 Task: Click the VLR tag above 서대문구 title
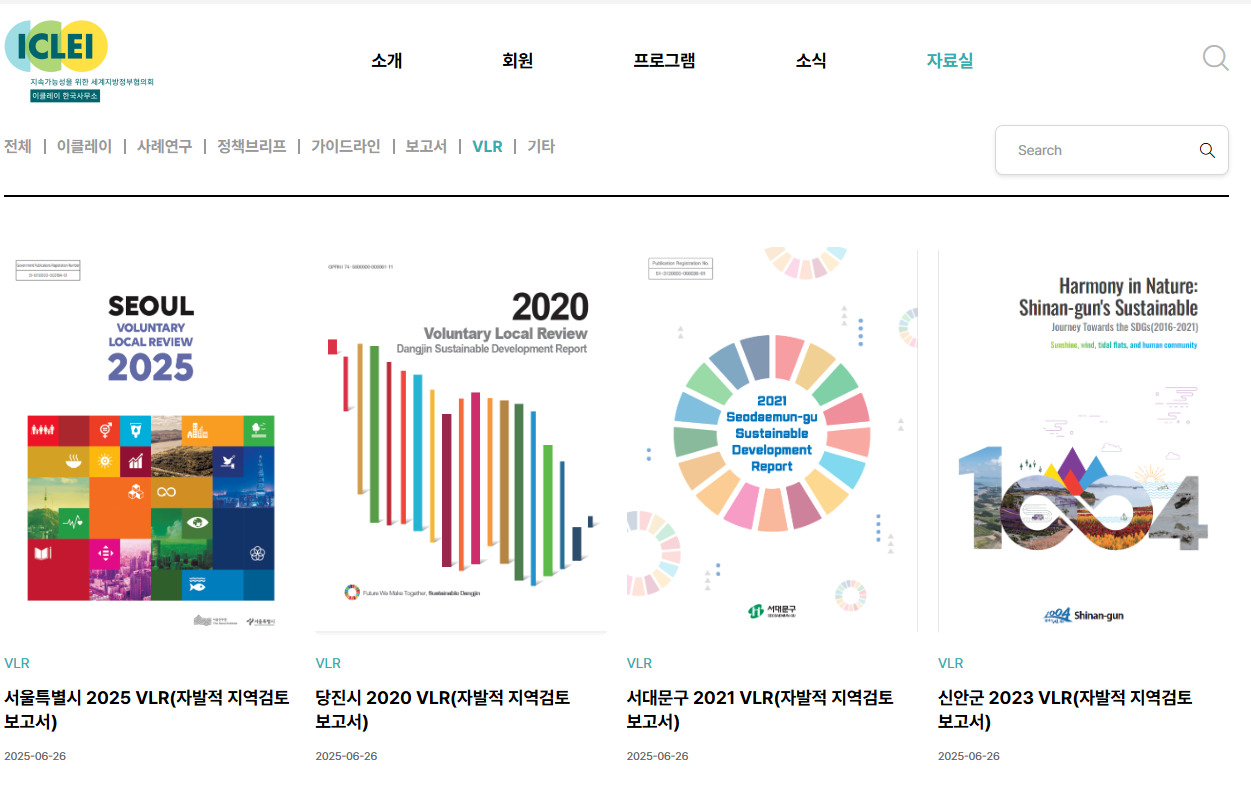[639, 663]
